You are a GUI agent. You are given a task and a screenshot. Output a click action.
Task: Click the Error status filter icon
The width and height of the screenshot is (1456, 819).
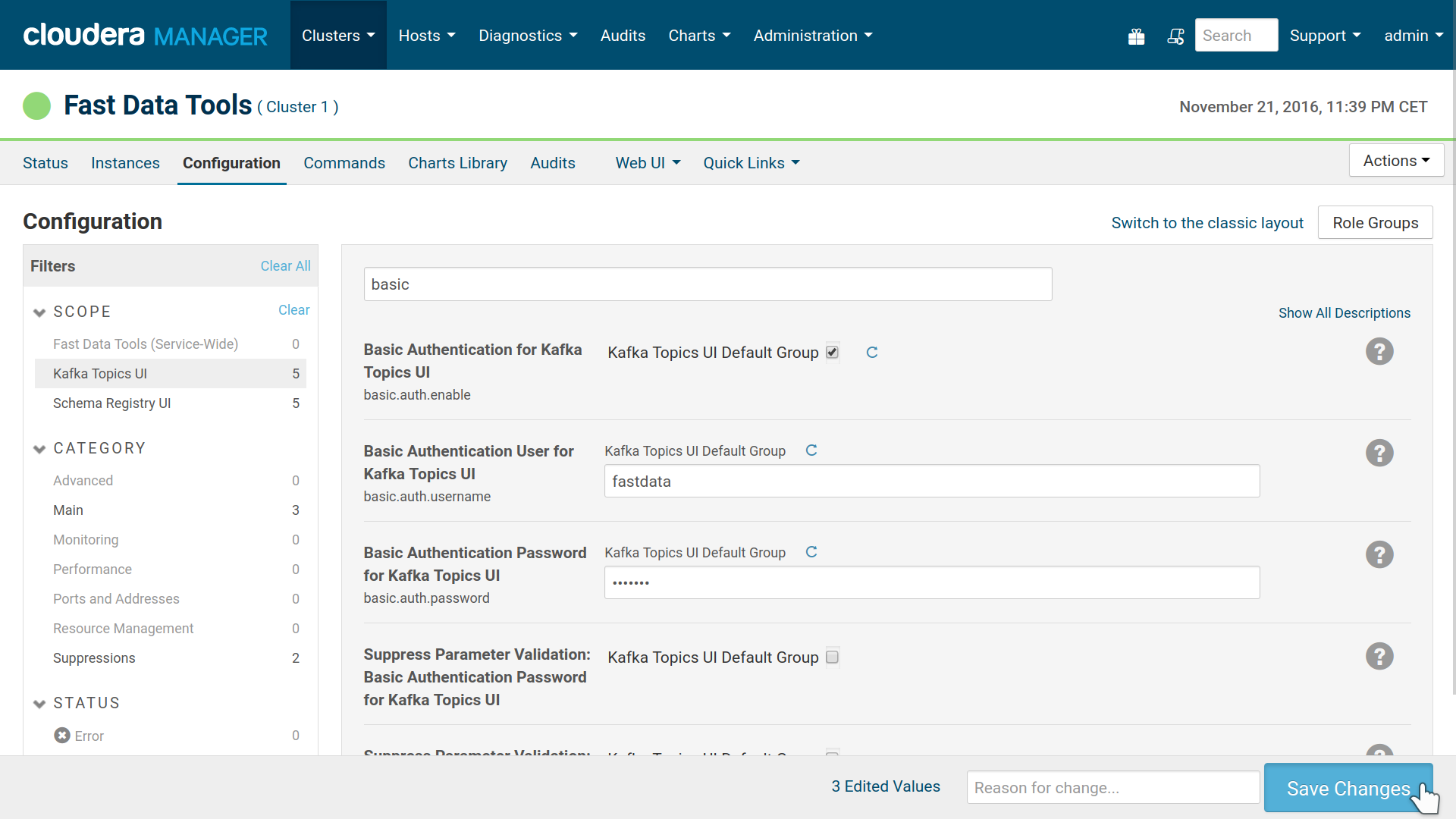click(62, 736)
